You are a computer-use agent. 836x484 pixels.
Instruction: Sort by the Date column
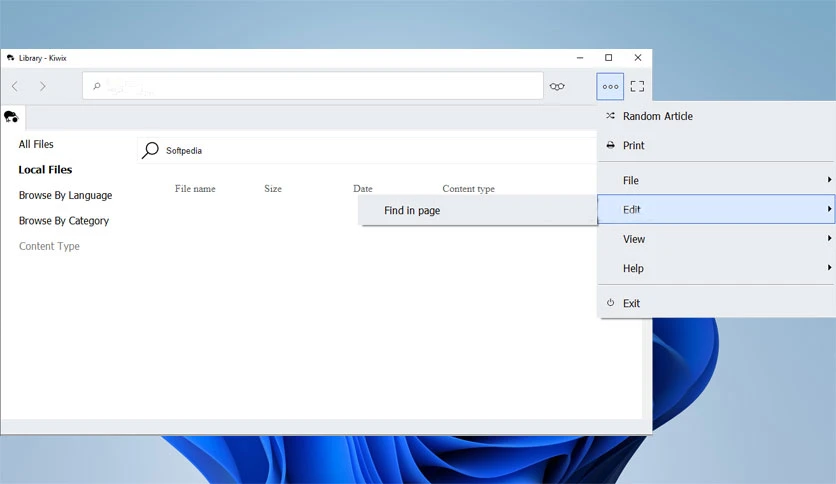coord(363,189)
